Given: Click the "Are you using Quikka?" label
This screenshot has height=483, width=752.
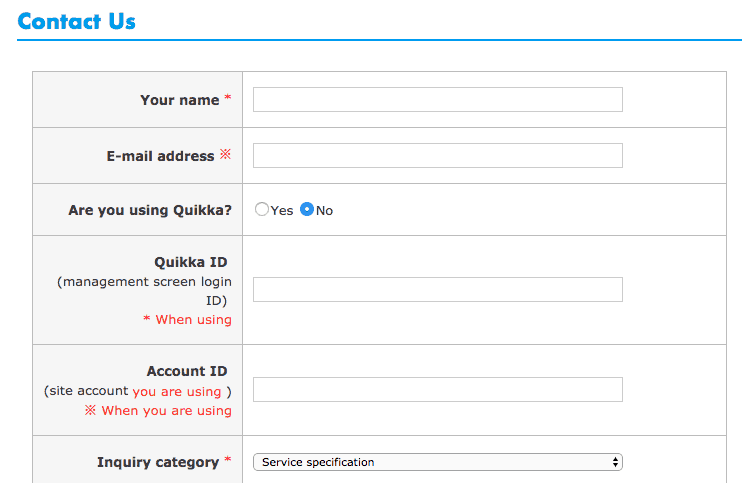Looking at the screenshot, I should point(150,210).
